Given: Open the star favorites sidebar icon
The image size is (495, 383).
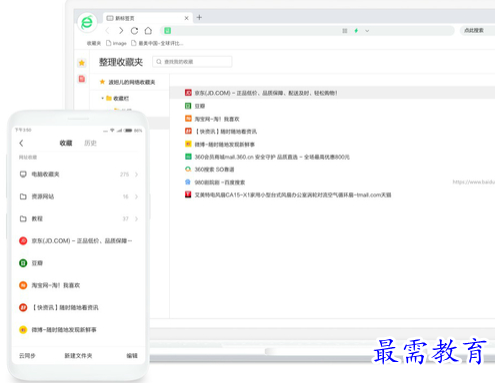Looking at the screenshot, I should [x=82, y=63].
